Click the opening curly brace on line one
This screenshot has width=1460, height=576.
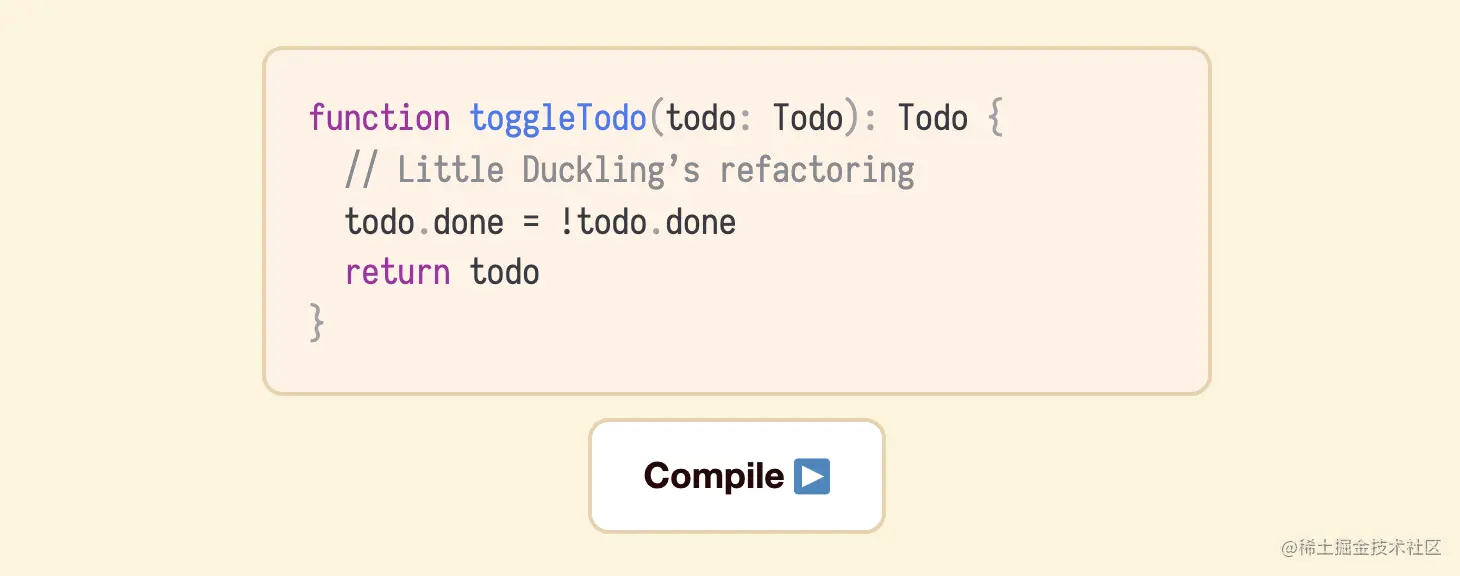click(x=994, y=119)
